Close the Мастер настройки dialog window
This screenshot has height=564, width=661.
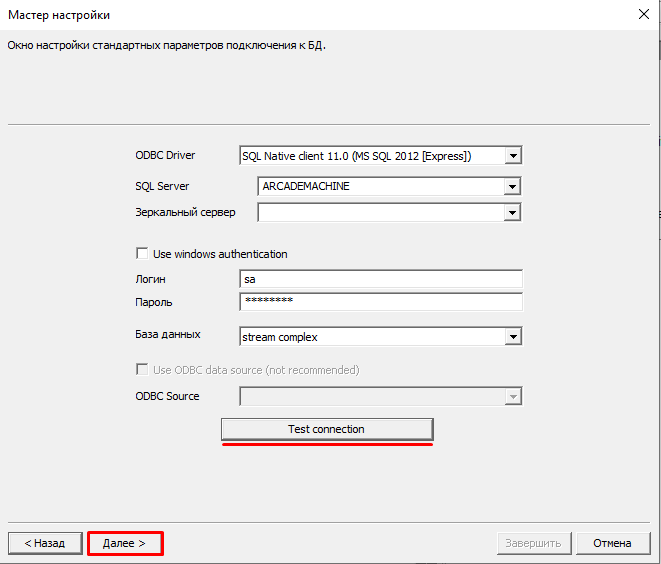pyautogui.click(x=641, y=15)
